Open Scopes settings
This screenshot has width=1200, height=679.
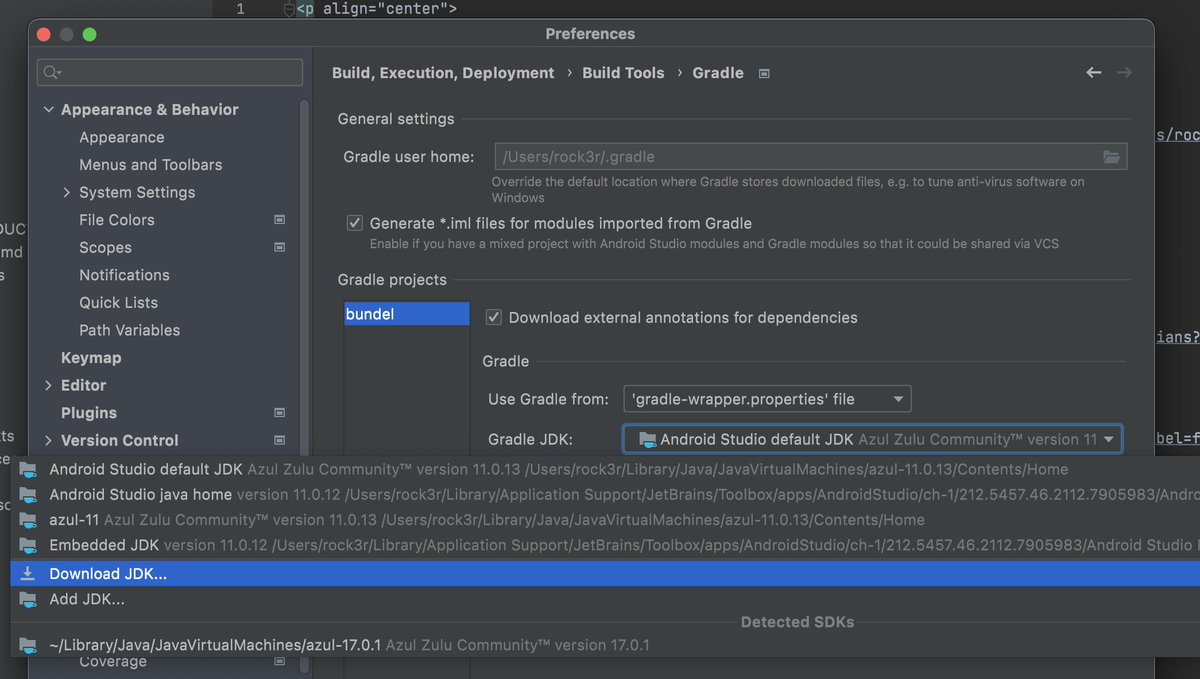point(105,247)
